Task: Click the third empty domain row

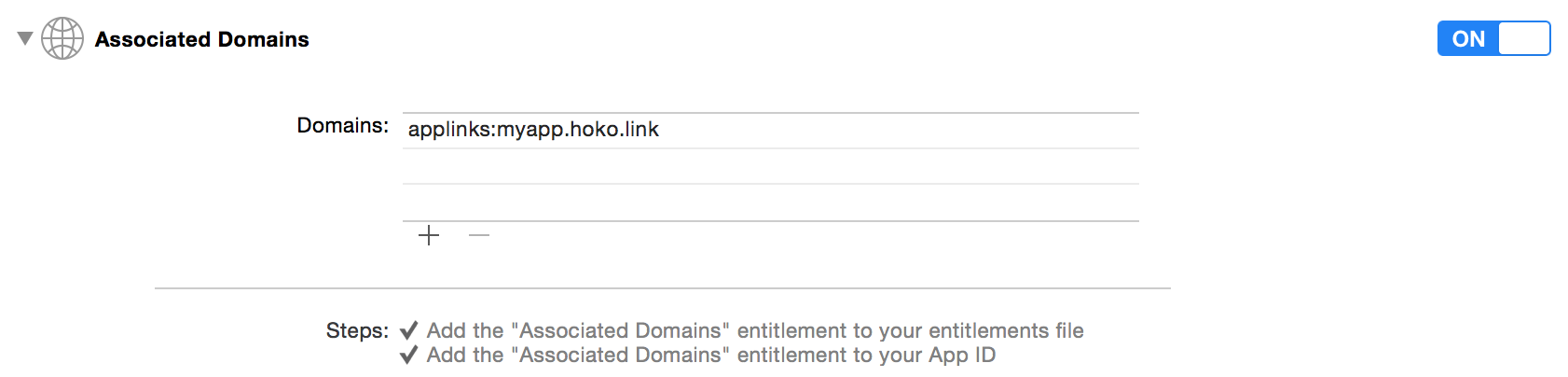Action: tap(771, 202)
